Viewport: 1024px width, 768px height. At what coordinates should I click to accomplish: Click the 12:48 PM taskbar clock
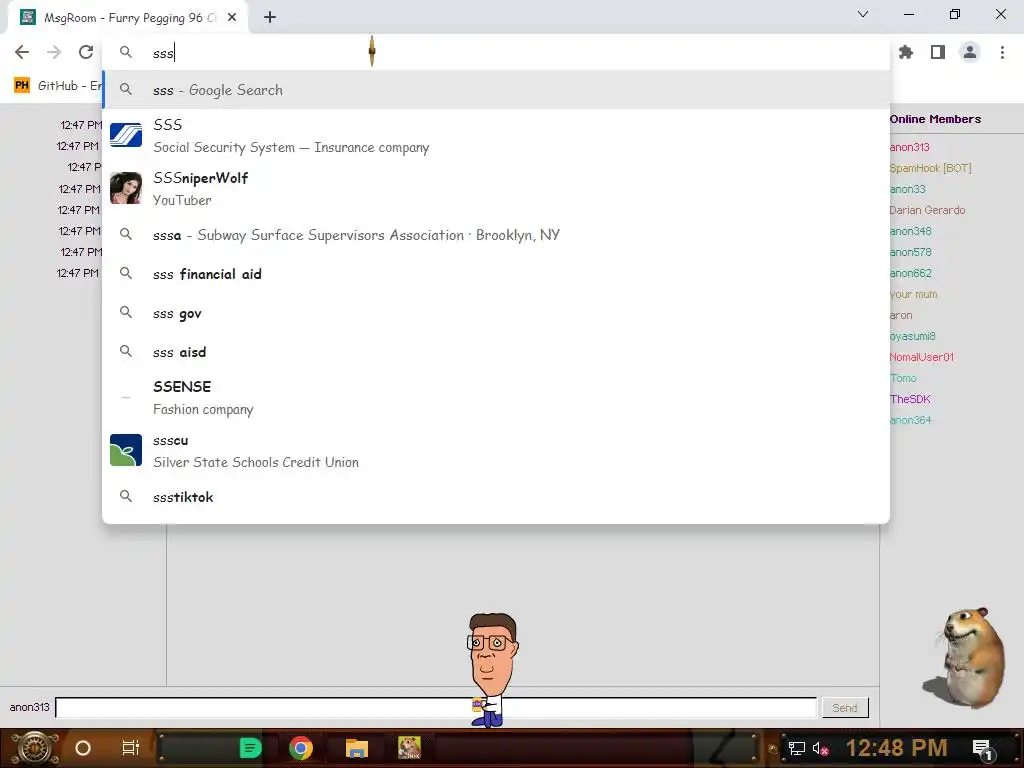[896, 748]
